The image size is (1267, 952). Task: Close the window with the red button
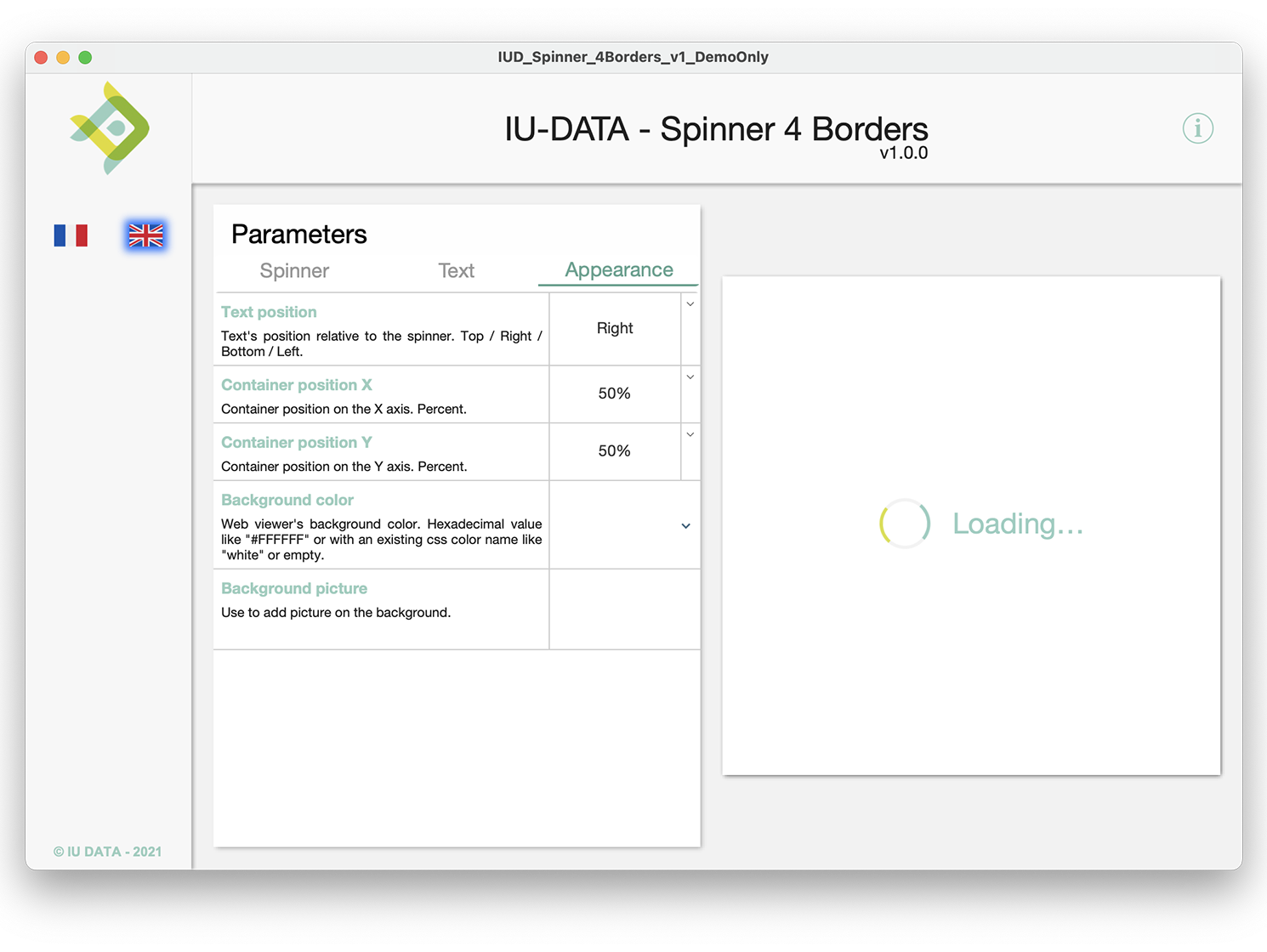pyautogui.click(x=41, y=57)
